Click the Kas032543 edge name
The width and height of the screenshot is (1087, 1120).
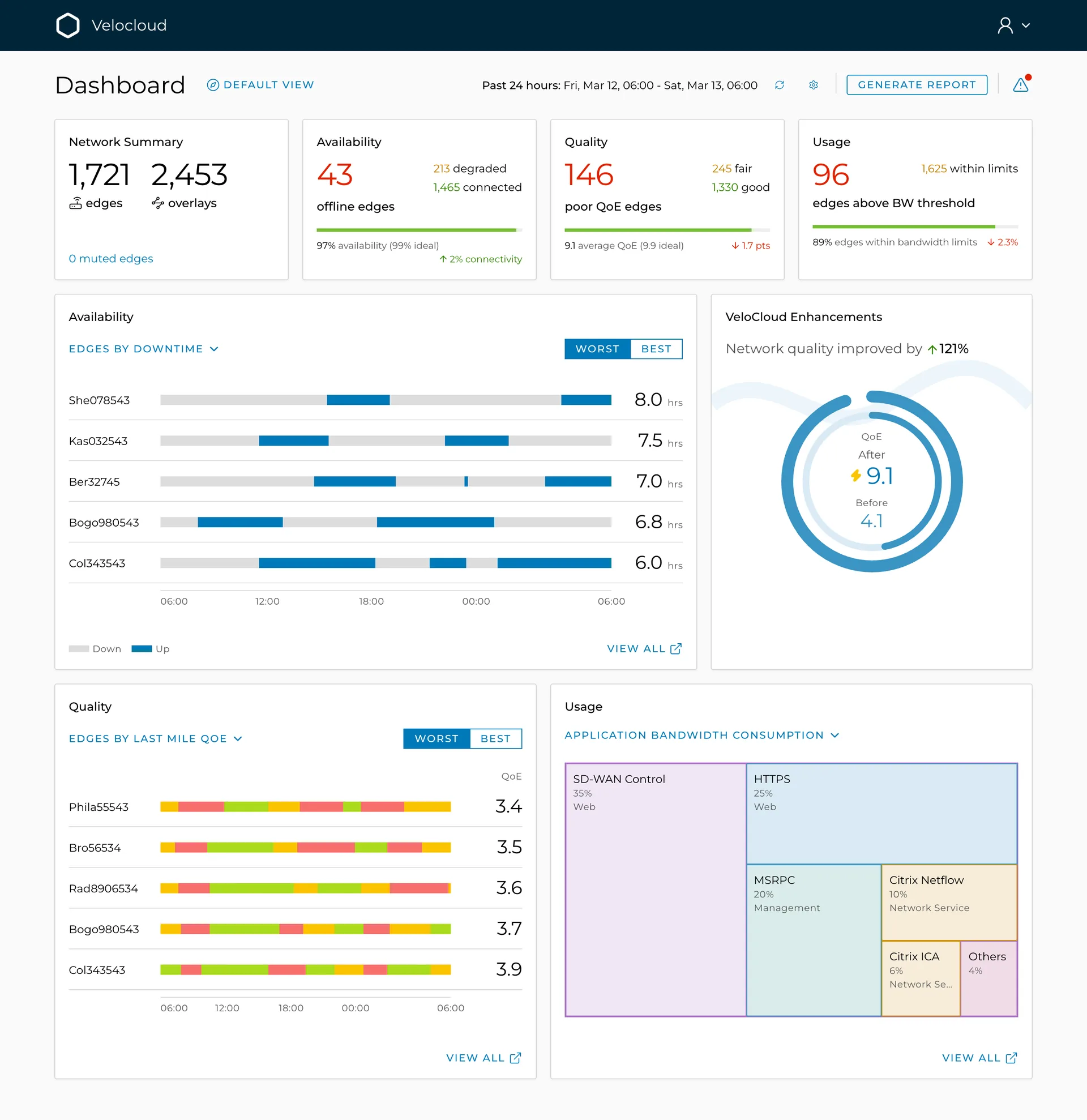(99, 441)
